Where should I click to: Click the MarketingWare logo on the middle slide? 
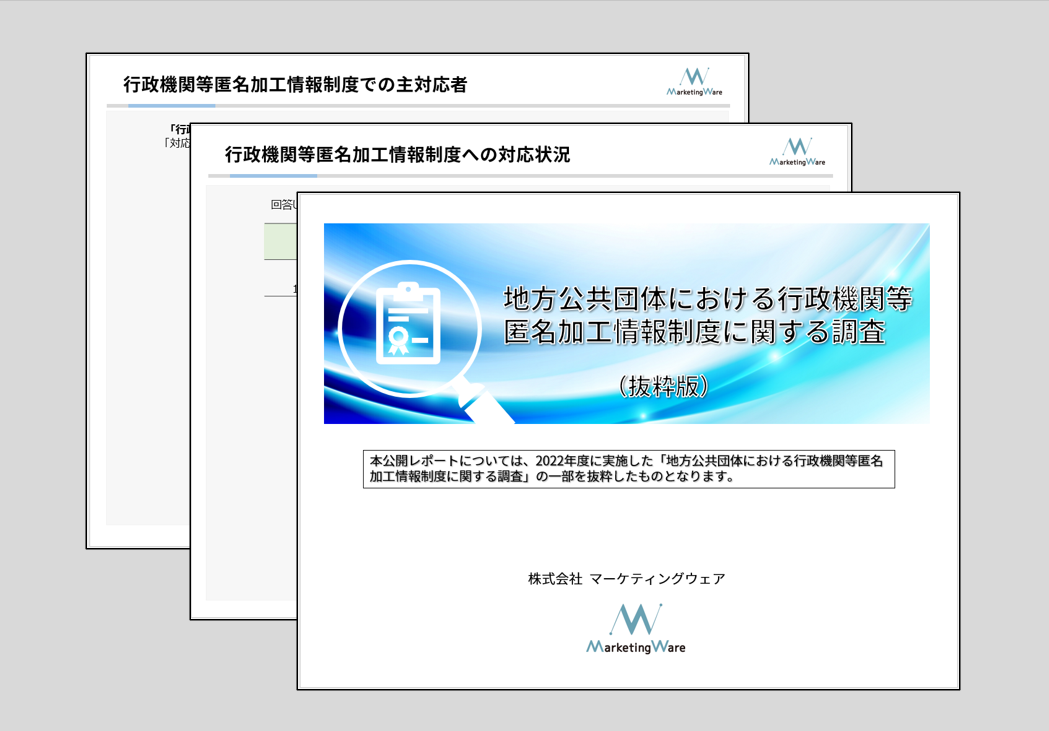pyautogui.click(x=797, y=152)
